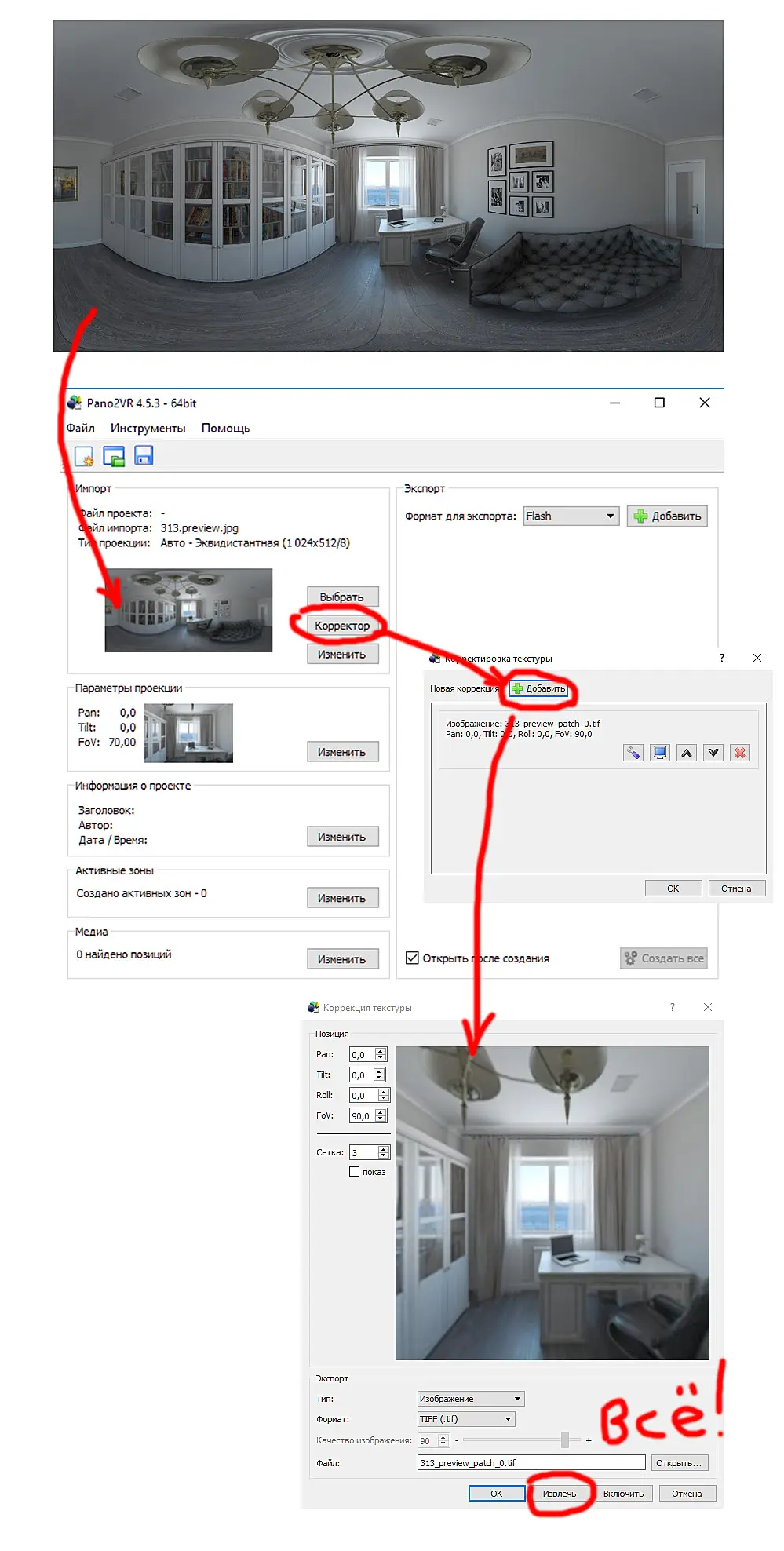Click Изменить in Параметры проекции
The image size is (784, 1551).
point(343,752)
